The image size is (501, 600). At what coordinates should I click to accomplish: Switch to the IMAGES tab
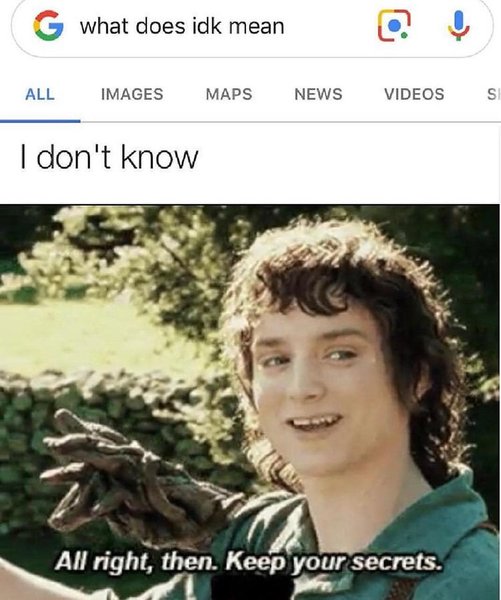click(132, 94)
